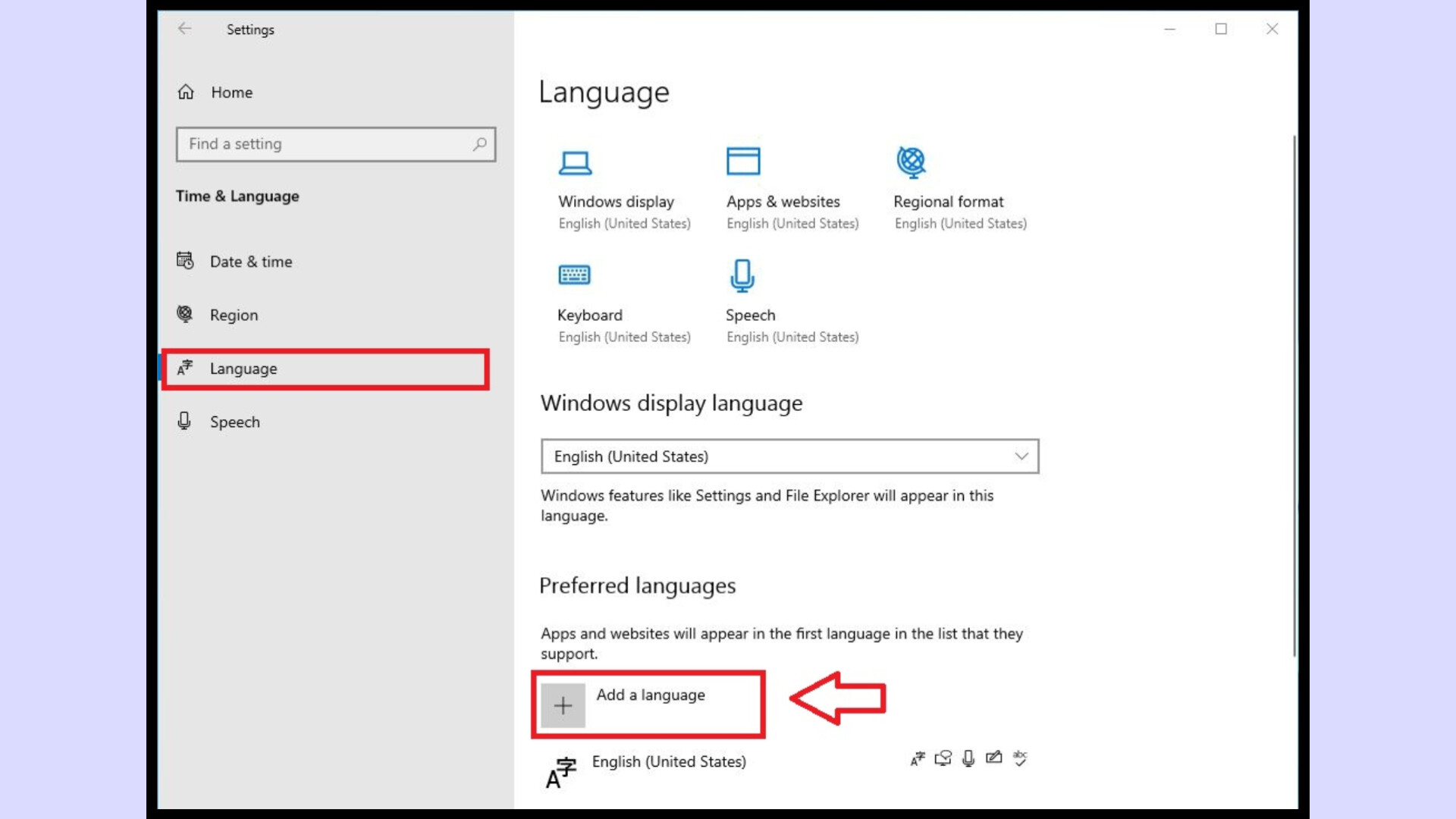Open the Apps & websites tile label
The height and width of the screenshot is (819, 1456).
click(783, 202)
